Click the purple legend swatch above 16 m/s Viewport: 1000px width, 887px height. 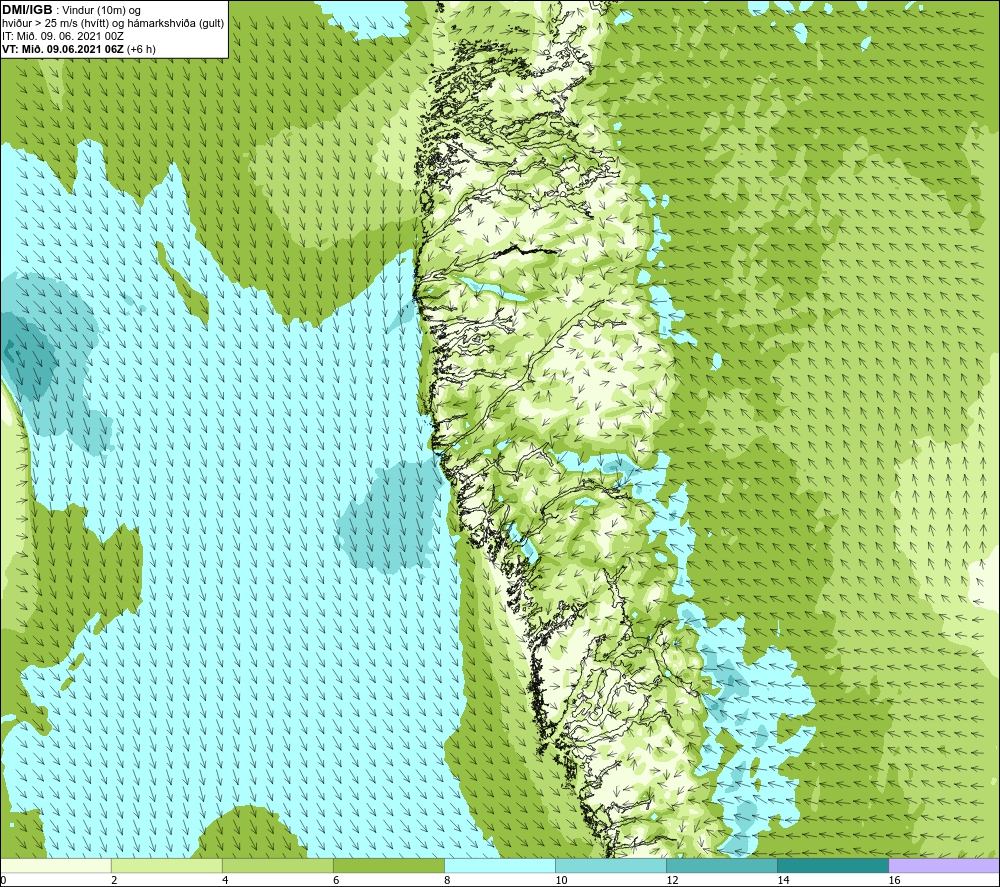tap(944, 865)
